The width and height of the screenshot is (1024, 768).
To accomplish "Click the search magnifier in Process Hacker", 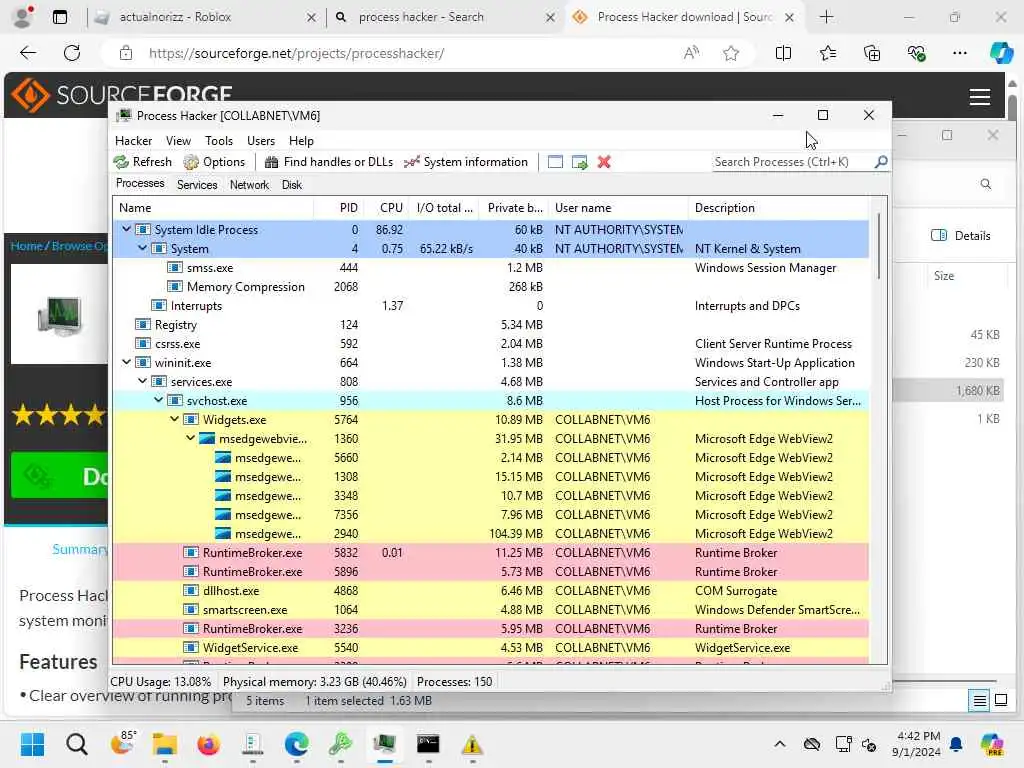I will [x=881, y=161].
